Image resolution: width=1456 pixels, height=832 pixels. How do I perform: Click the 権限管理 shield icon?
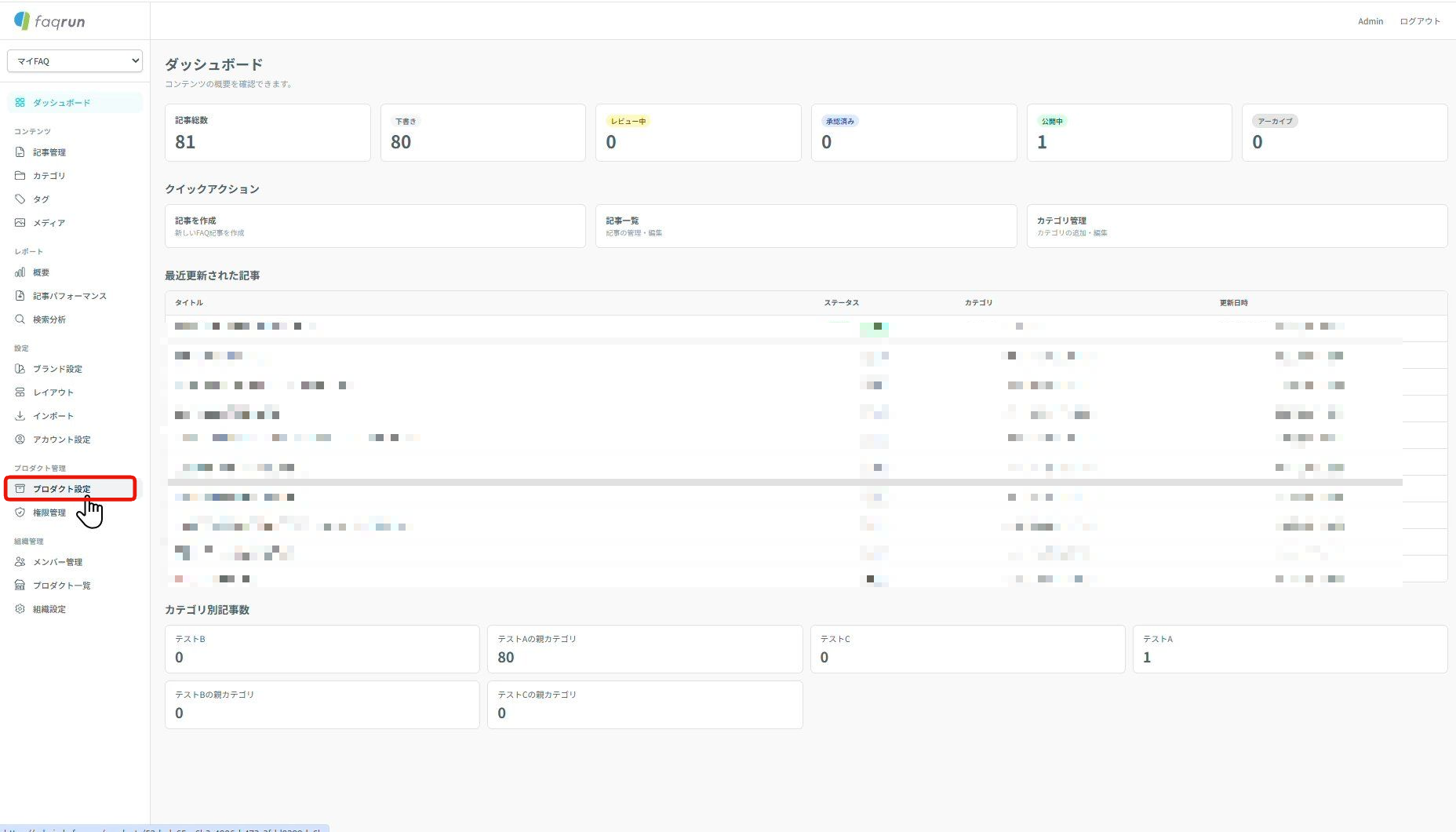click(x=20, y=513)
